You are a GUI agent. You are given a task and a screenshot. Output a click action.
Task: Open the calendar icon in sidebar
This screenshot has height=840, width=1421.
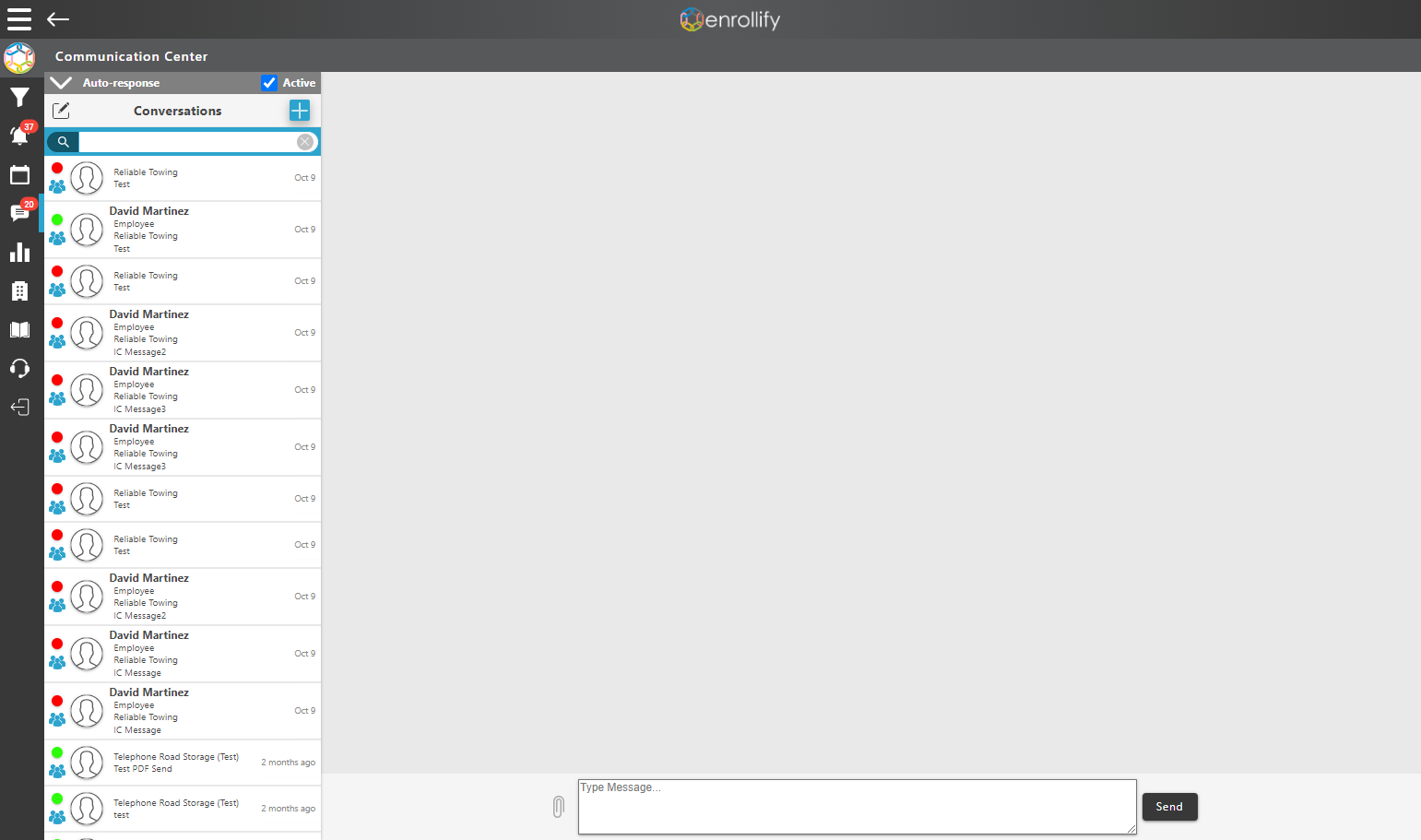pos(19,174)
